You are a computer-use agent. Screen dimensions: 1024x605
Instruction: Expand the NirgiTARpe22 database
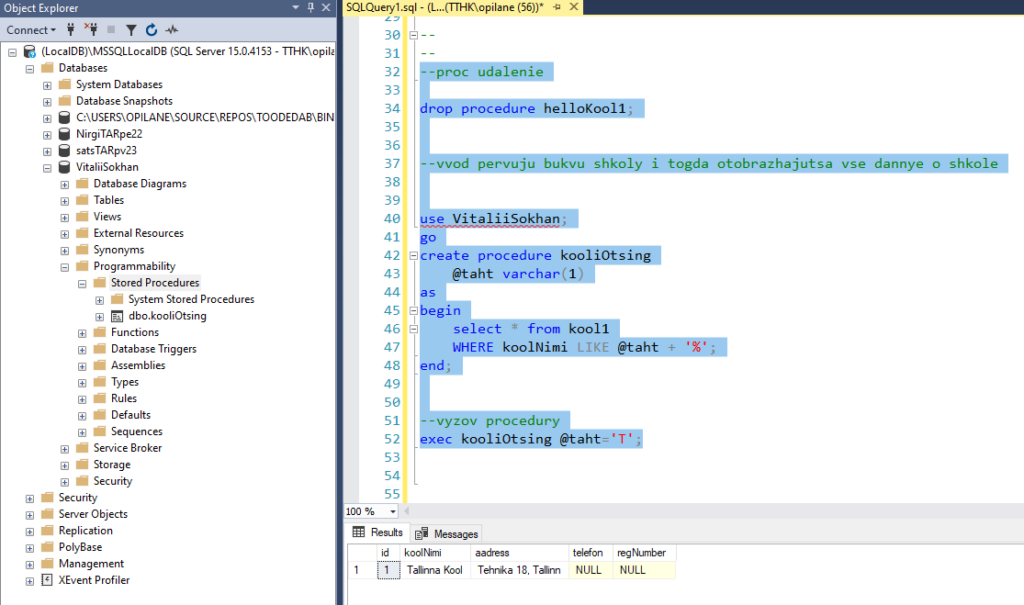[x=47, y=135]
